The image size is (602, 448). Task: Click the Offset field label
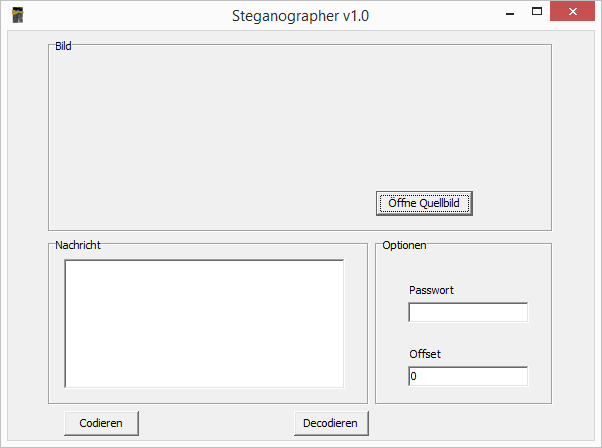tap(425, 354)
